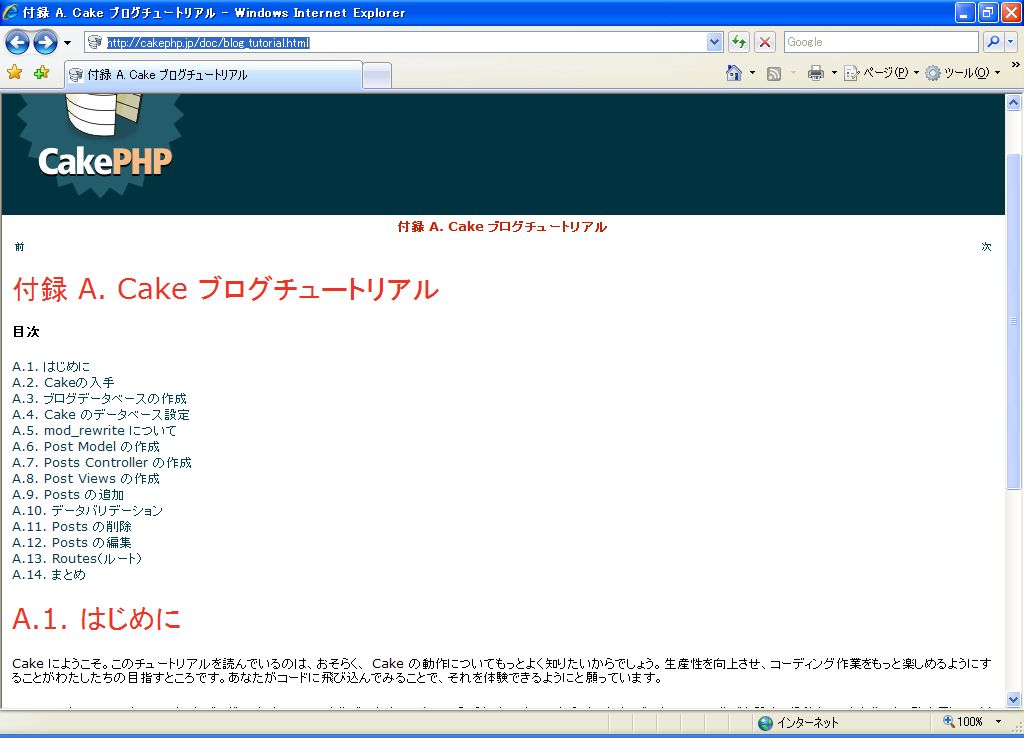Click the search magnifier button
This screenshot has width=1024, height=738.
[x=993, y=42]
